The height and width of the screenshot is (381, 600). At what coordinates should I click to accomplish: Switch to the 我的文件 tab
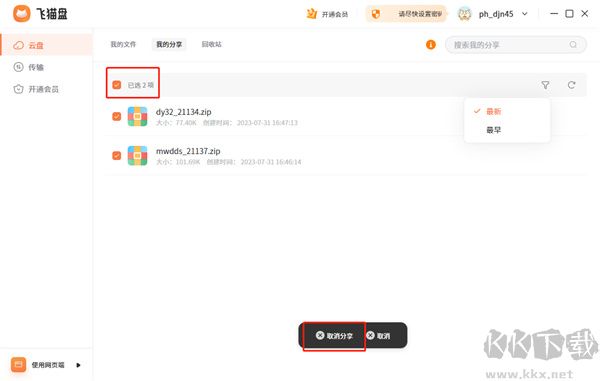123,44
